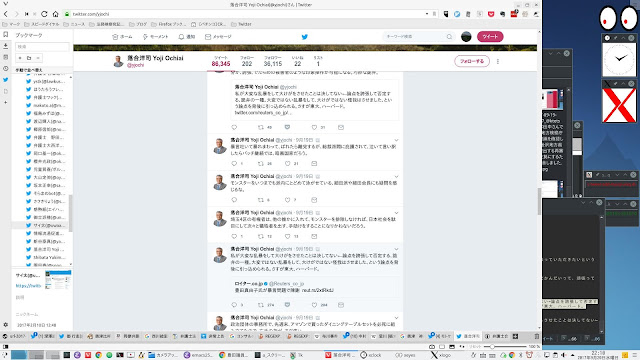This screenshot has height=360, width=640.
Task: Click the ツイート compose button
Action: [x=490, y=37]
